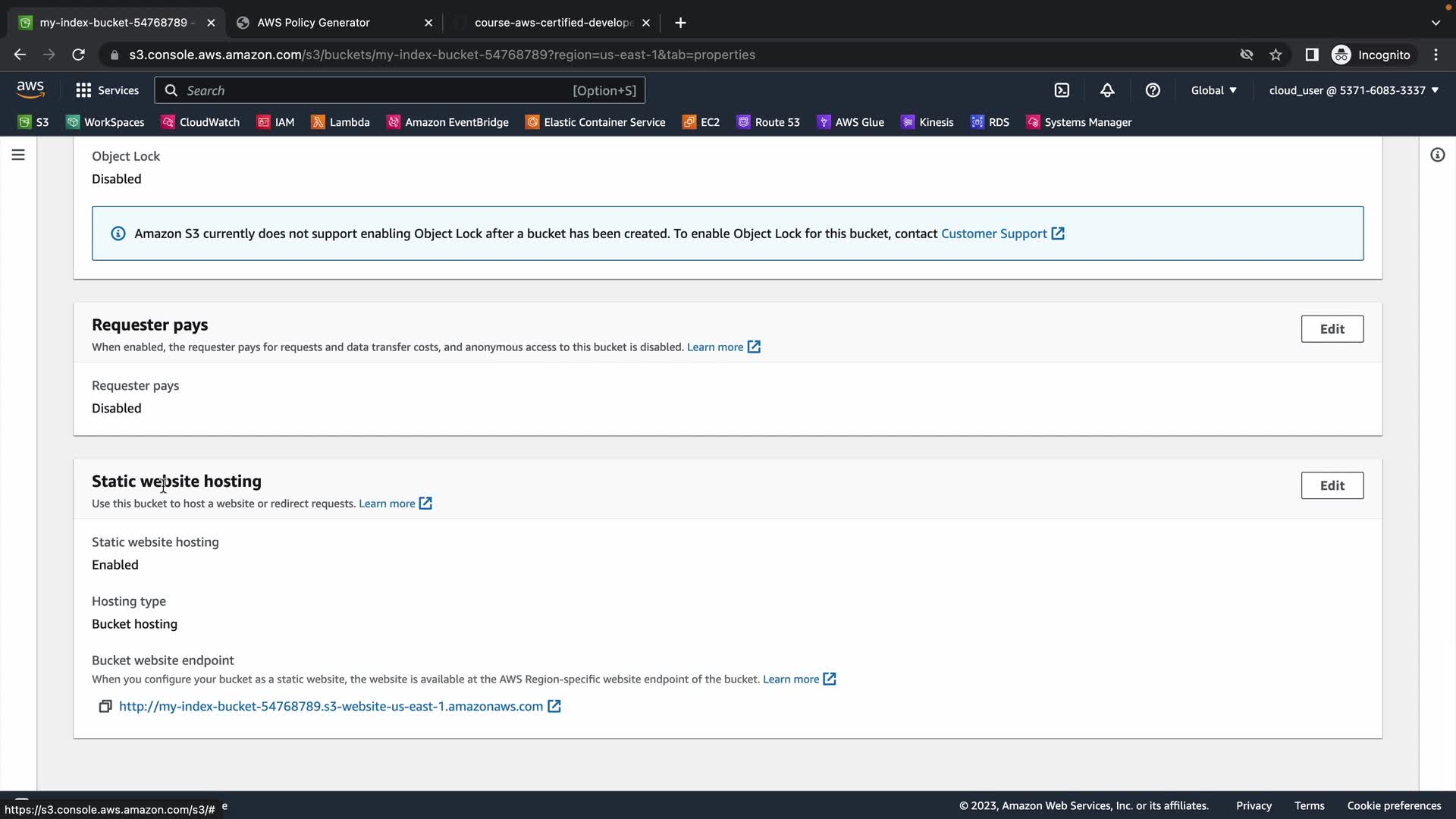1456x819 pixels.
Task: Open the Services grid menu
Action: 107,90
